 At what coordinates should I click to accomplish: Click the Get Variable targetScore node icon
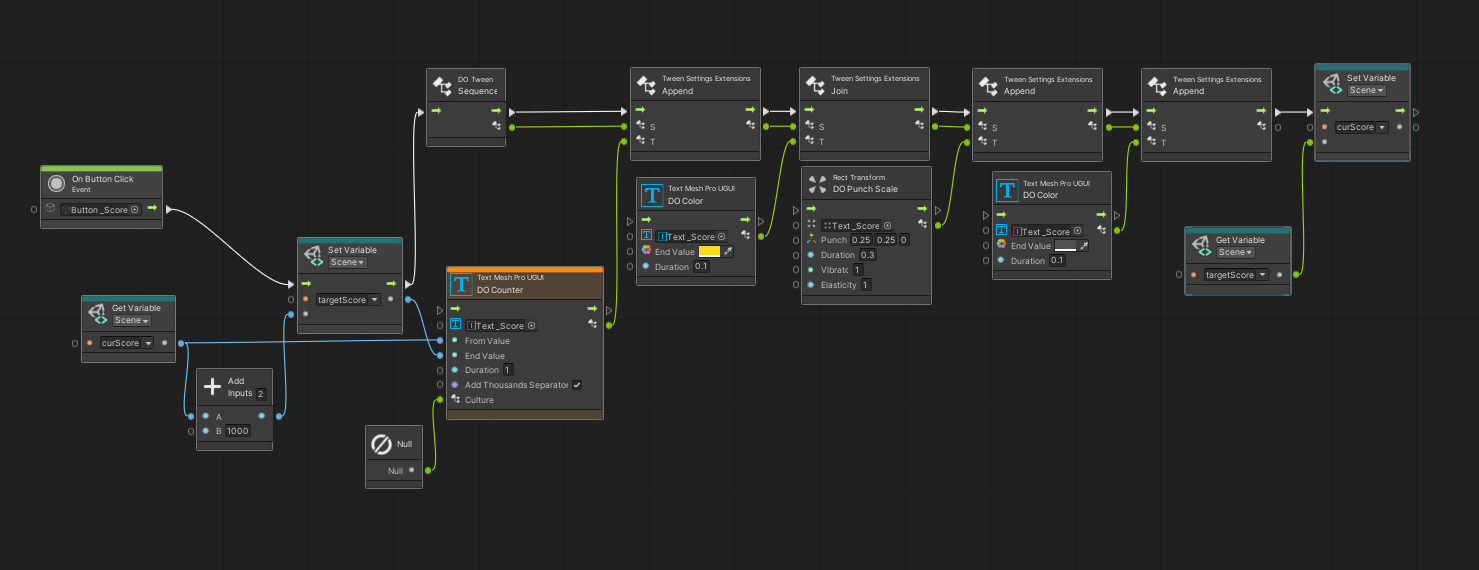[x=1201, y=246]
